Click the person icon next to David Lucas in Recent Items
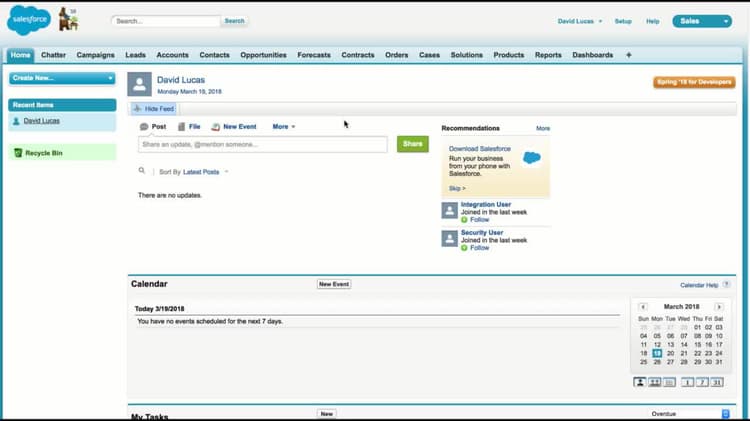The width and height of the screenshot is (750, 421). (x=16, y=121)
